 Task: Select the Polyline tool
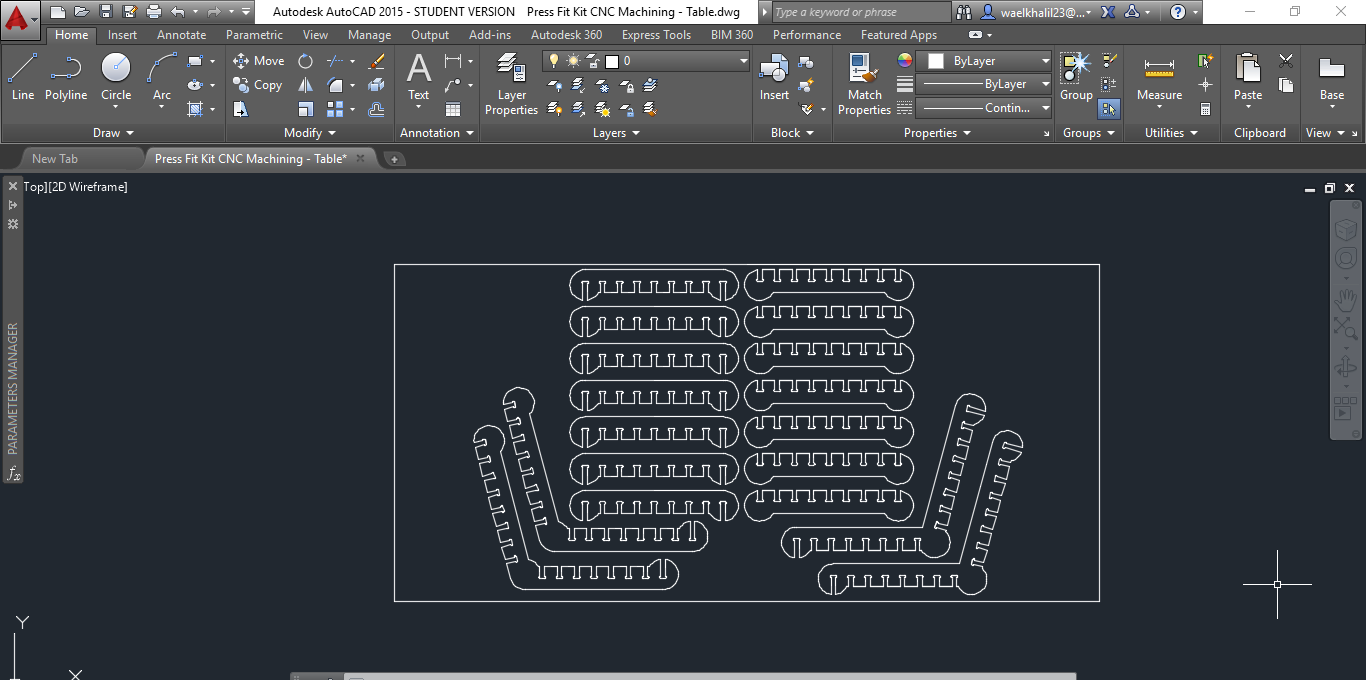pos(66,77)
